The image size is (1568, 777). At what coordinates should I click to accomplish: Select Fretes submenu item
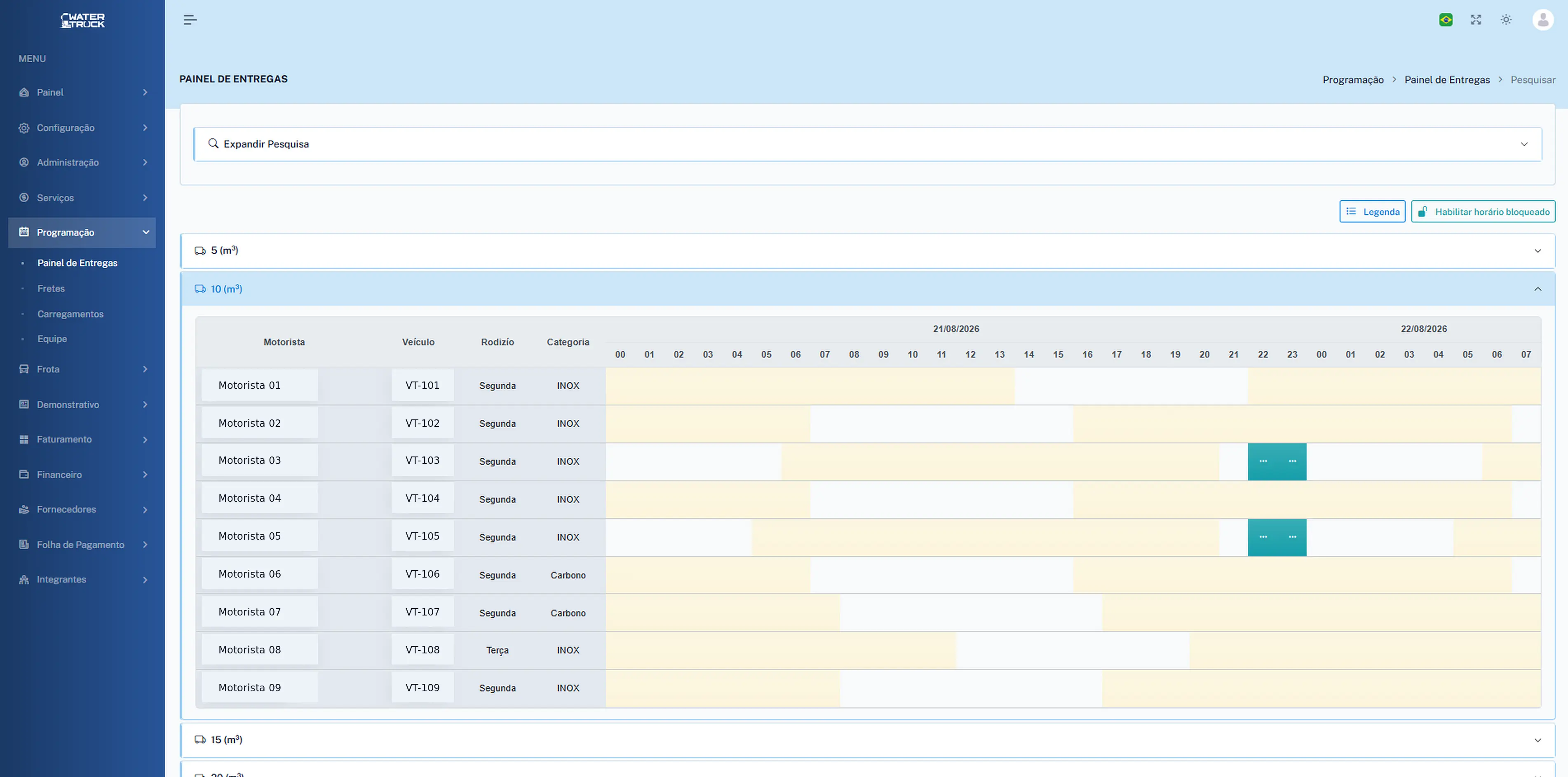(51, 288)
